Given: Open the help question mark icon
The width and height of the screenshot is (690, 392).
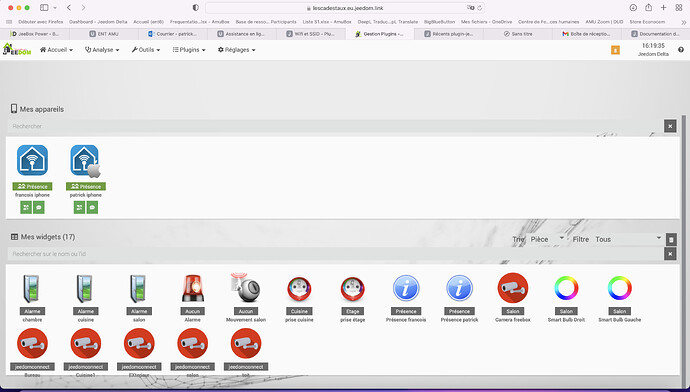Looking at the screenshot, I should (681, 50).
